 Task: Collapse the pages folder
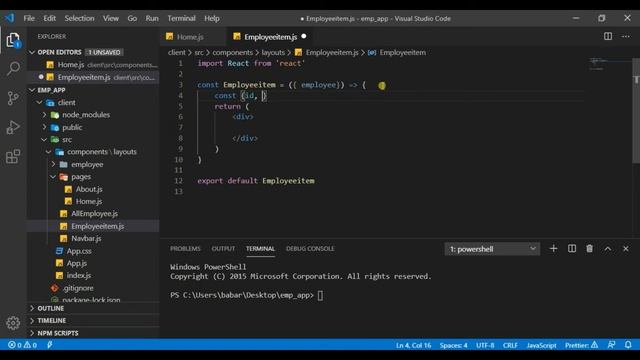point(53,177)
